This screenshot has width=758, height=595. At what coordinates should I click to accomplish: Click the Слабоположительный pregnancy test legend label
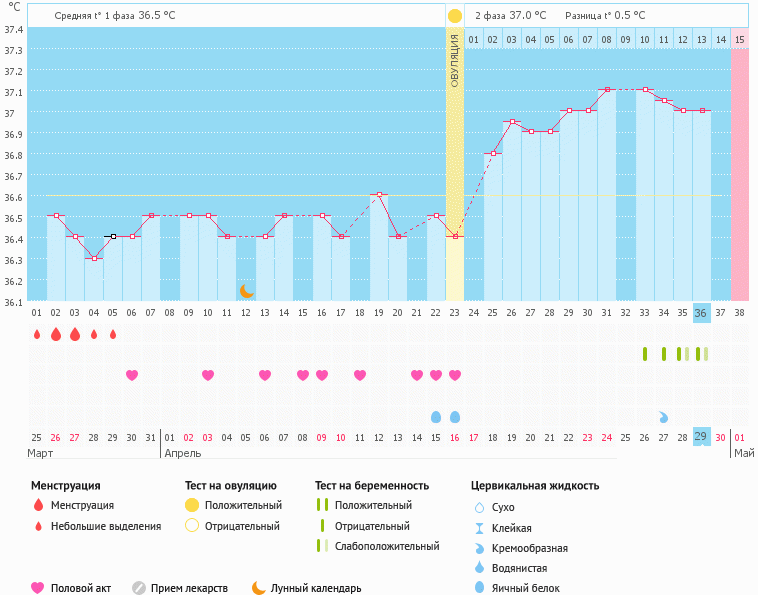(x=387, y=547)
